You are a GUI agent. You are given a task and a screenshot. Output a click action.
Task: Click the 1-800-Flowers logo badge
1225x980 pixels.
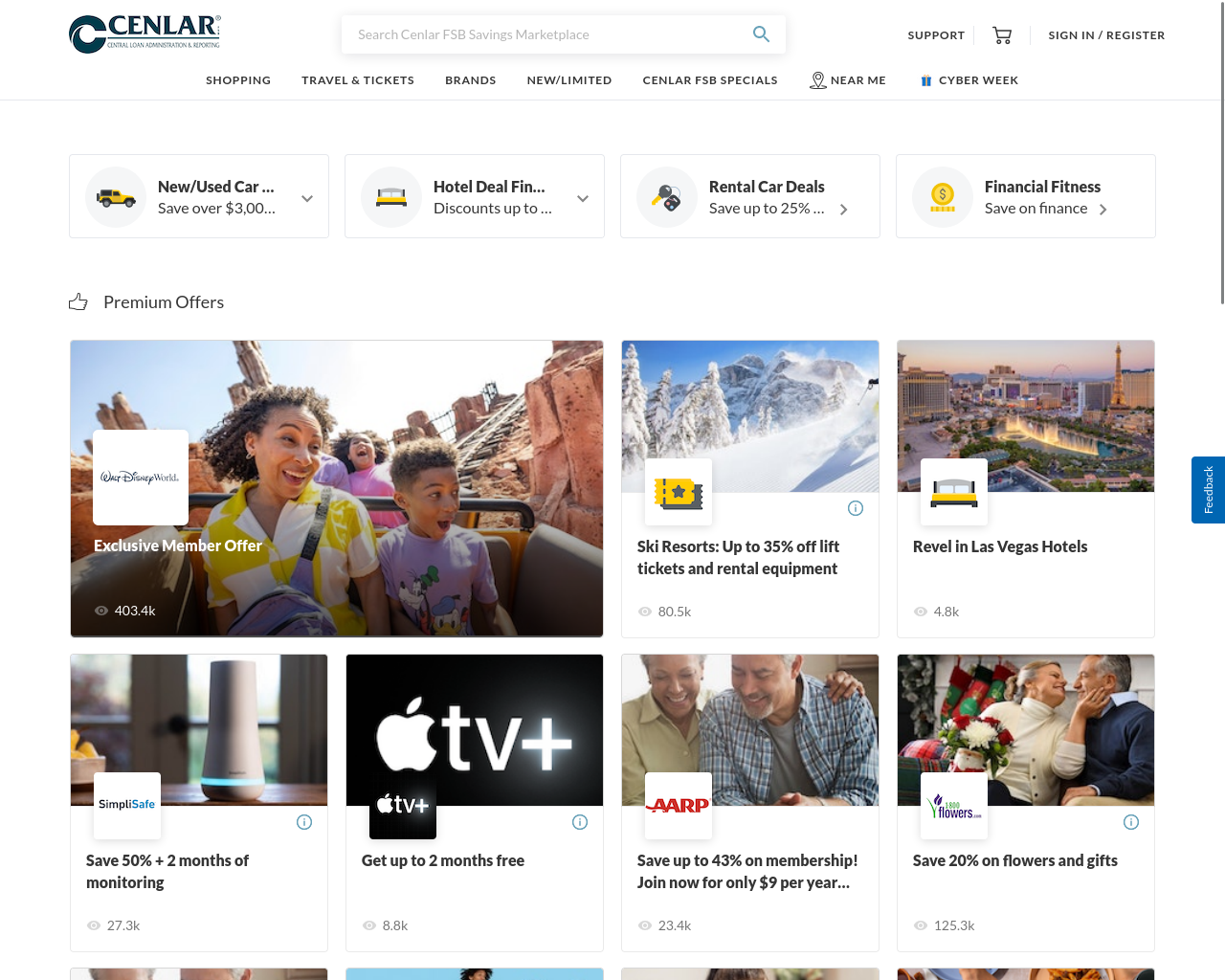pos(954,806)
